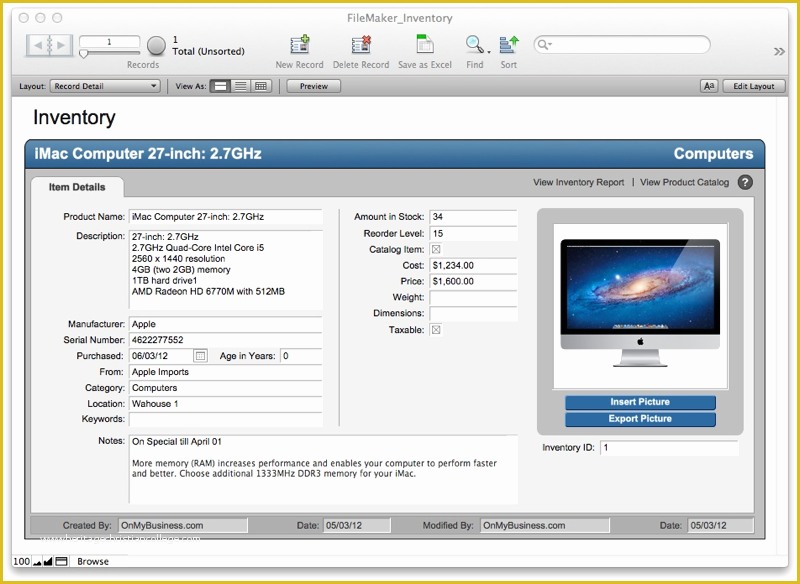Create a New Record
Screen dimensions: 800x584
click(x=299, y=45)
